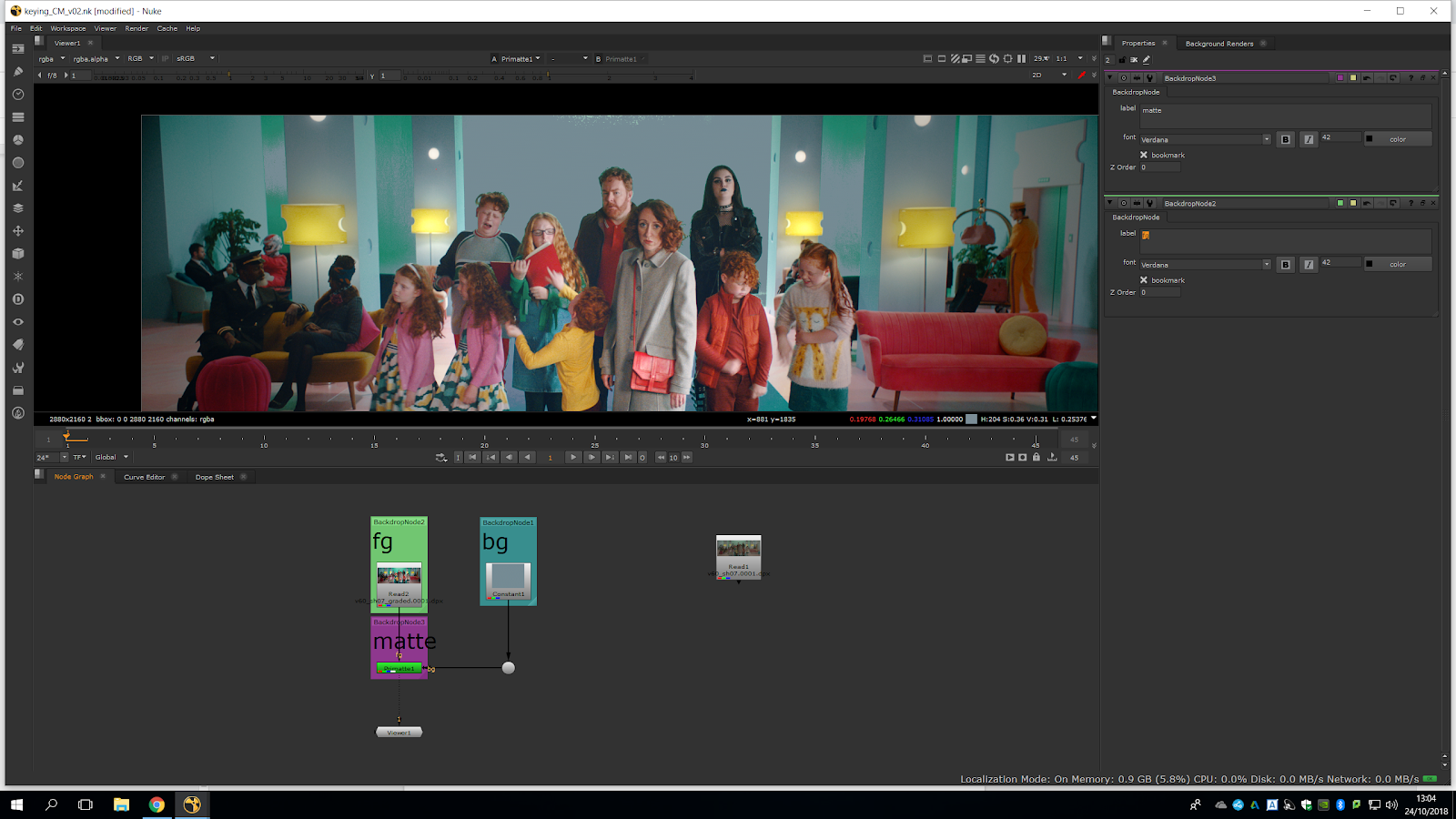The height and width of the screenshot is (819, 1456).
Task: Open the Draw nodes toolbar menu
Action: click(17, 72)
